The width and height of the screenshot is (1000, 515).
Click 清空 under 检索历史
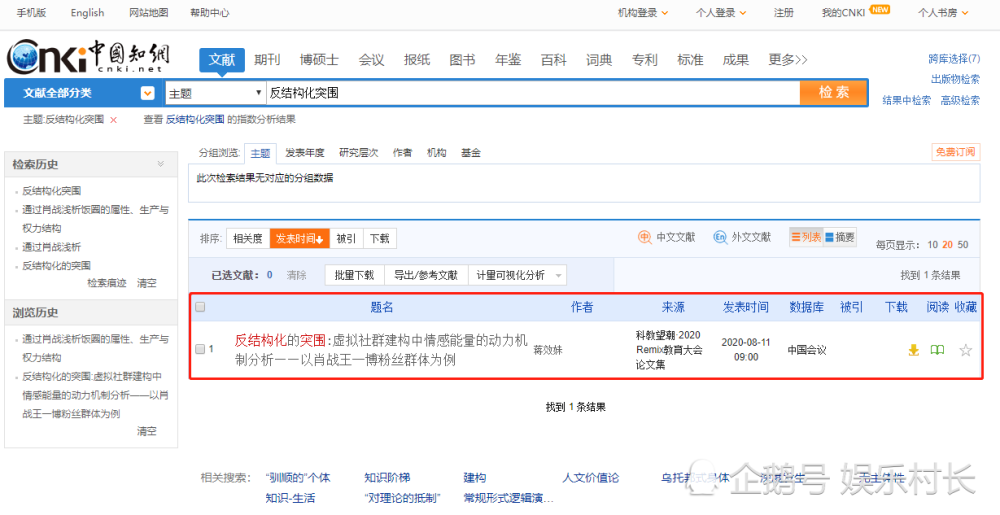point(147,283)
